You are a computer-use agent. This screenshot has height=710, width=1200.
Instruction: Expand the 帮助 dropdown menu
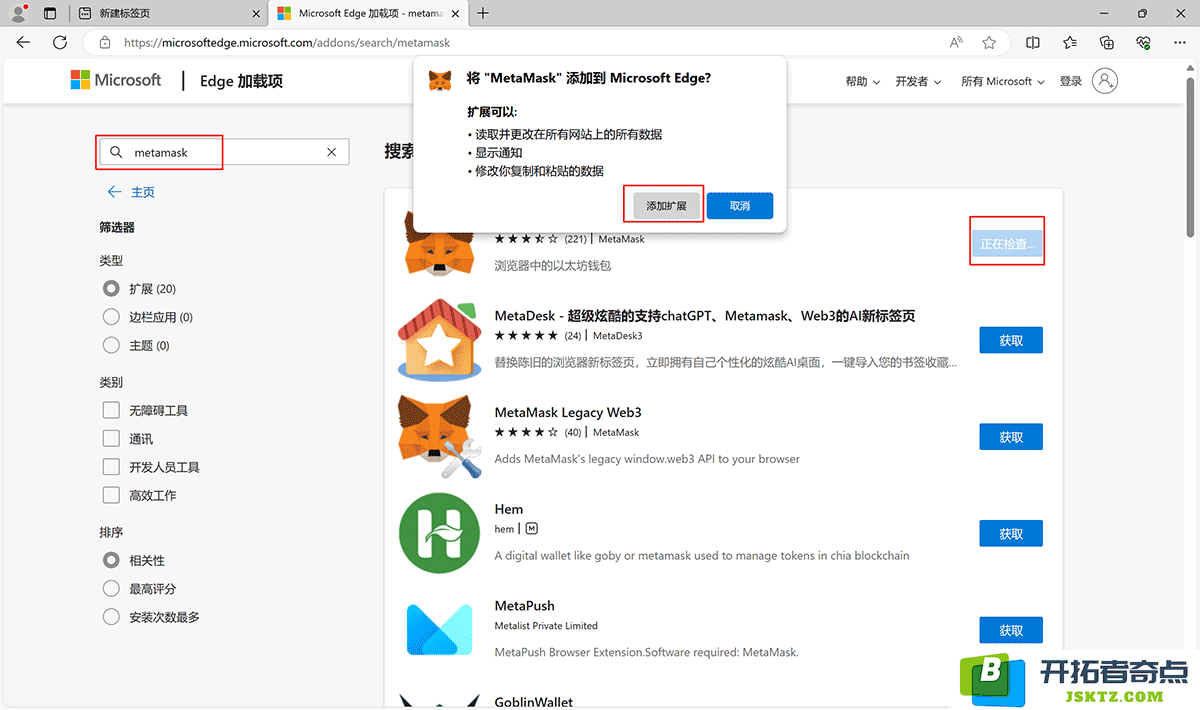pyautogui.click(x=863, y=81)
